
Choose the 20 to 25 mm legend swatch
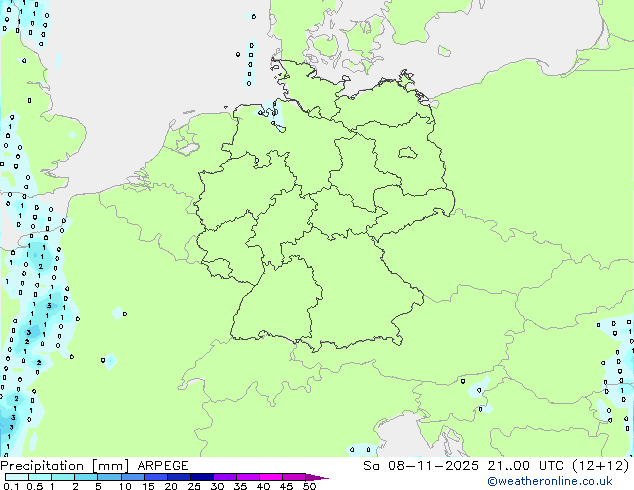pos(178,477)
